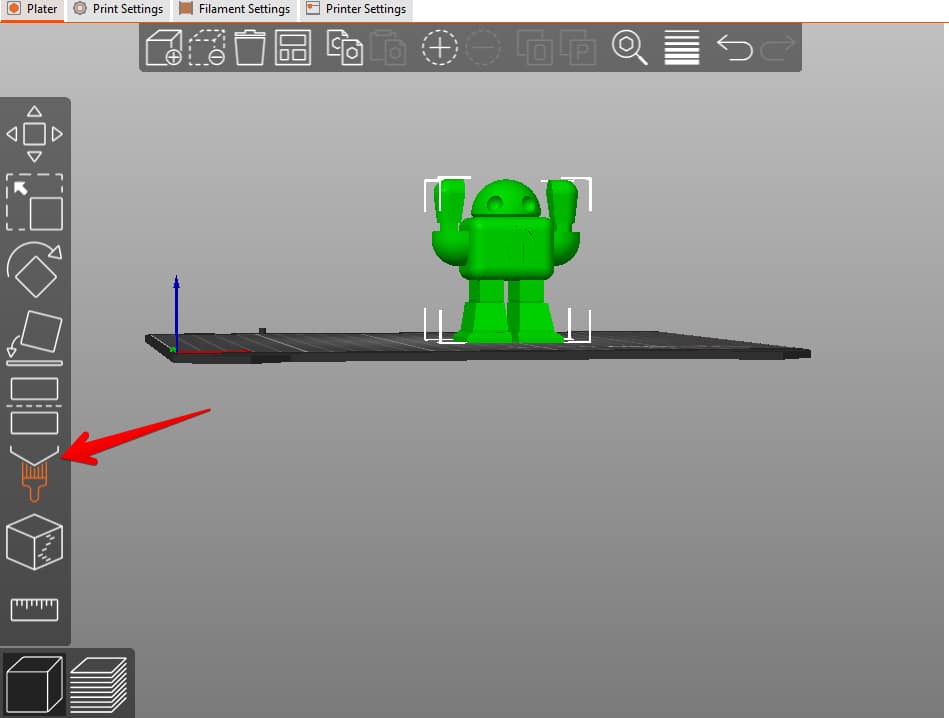Open the Plater tab
This screenshot has width=949, height=718.
click(x=32, y=10)
